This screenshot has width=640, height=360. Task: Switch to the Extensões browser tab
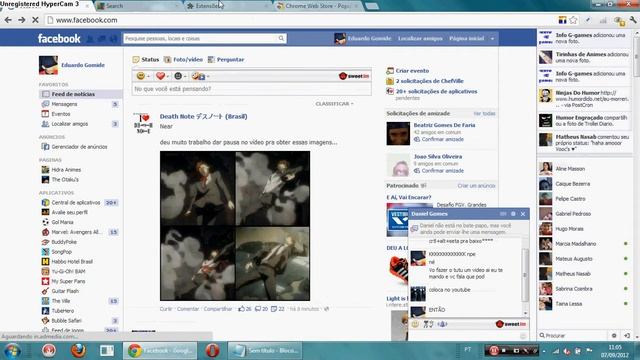pos(227,6)
